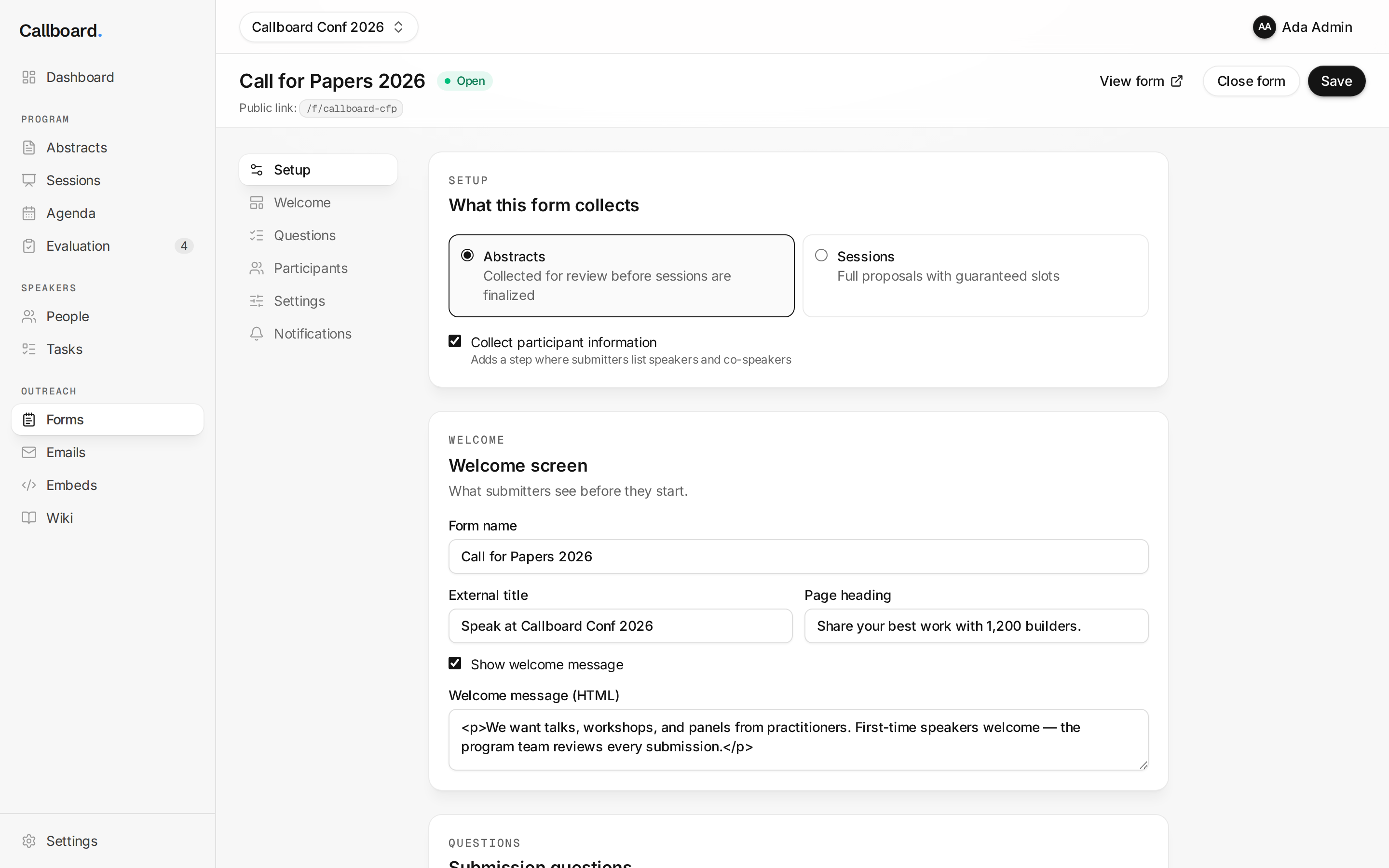Click the Sessions presentation icon
1389x868 pixels.
coord(29,180)
